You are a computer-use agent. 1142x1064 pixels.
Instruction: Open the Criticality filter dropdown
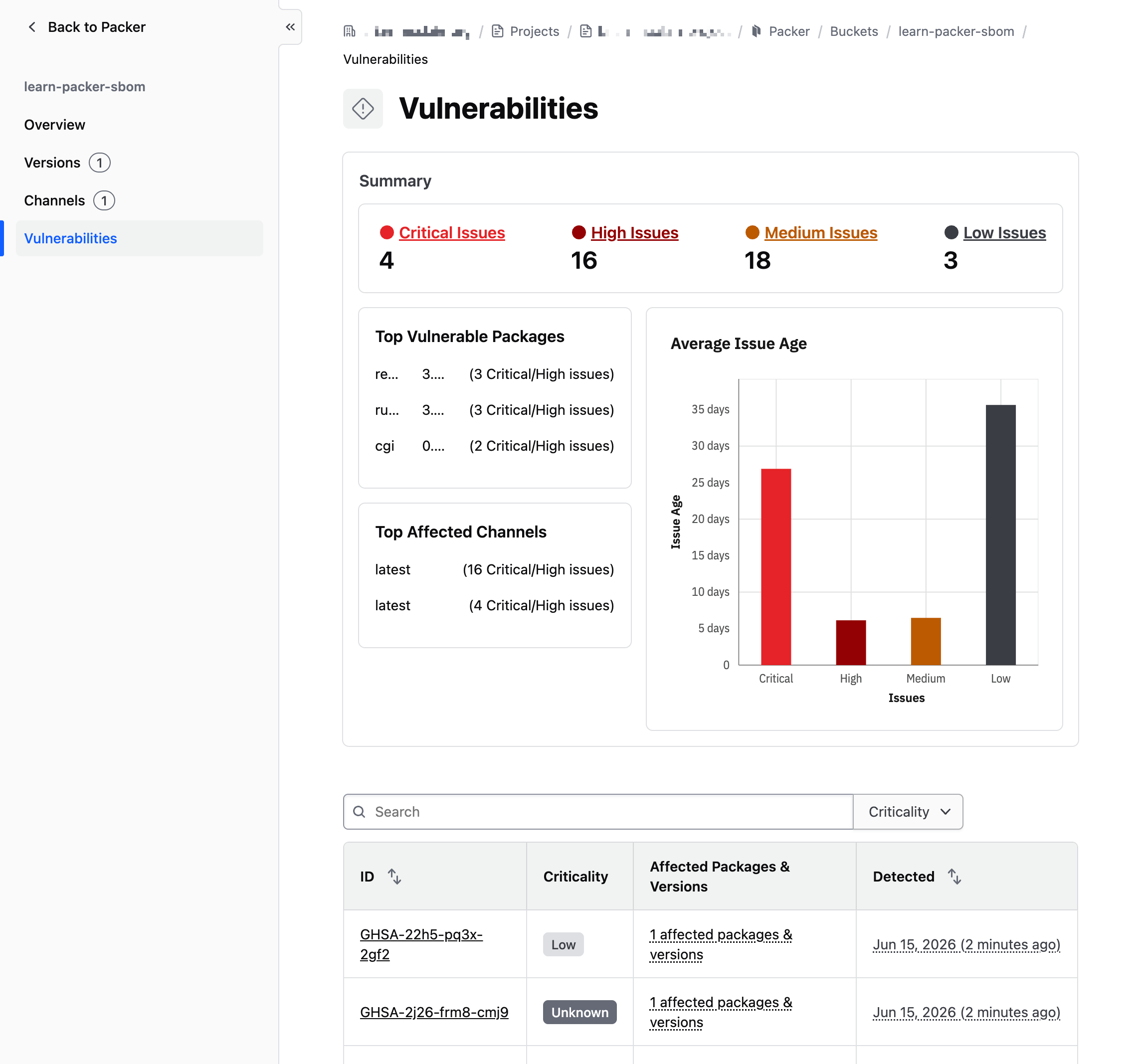pos(908,811)
